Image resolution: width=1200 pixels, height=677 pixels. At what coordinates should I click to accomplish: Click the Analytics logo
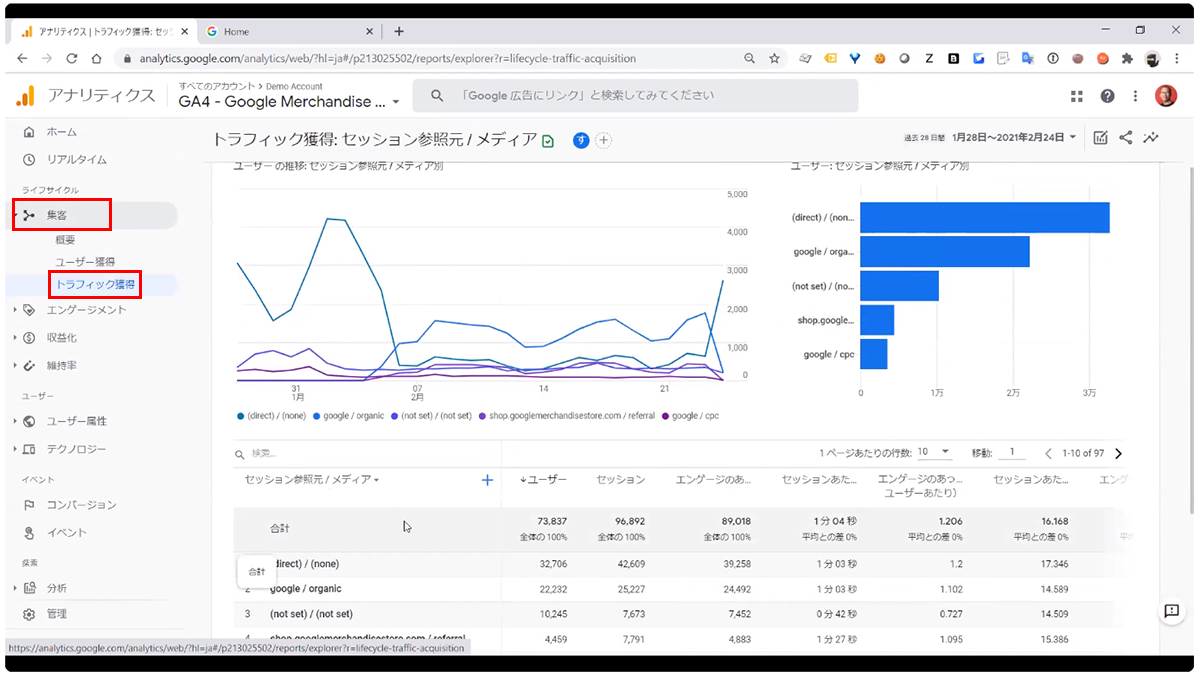tap(26, 96)
